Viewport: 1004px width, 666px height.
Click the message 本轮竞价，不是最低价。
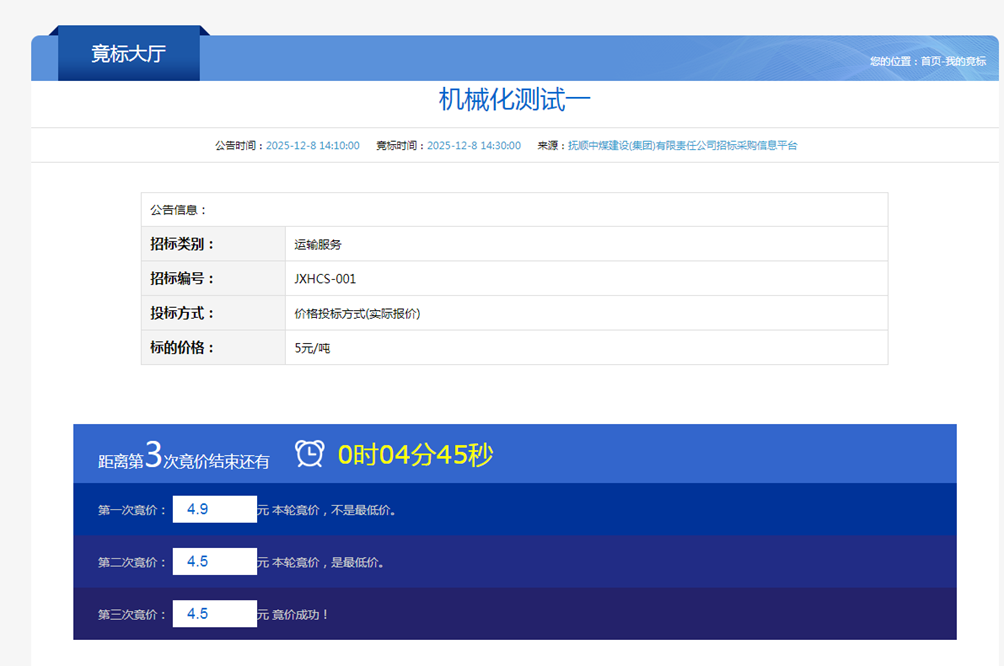[334, 510]
